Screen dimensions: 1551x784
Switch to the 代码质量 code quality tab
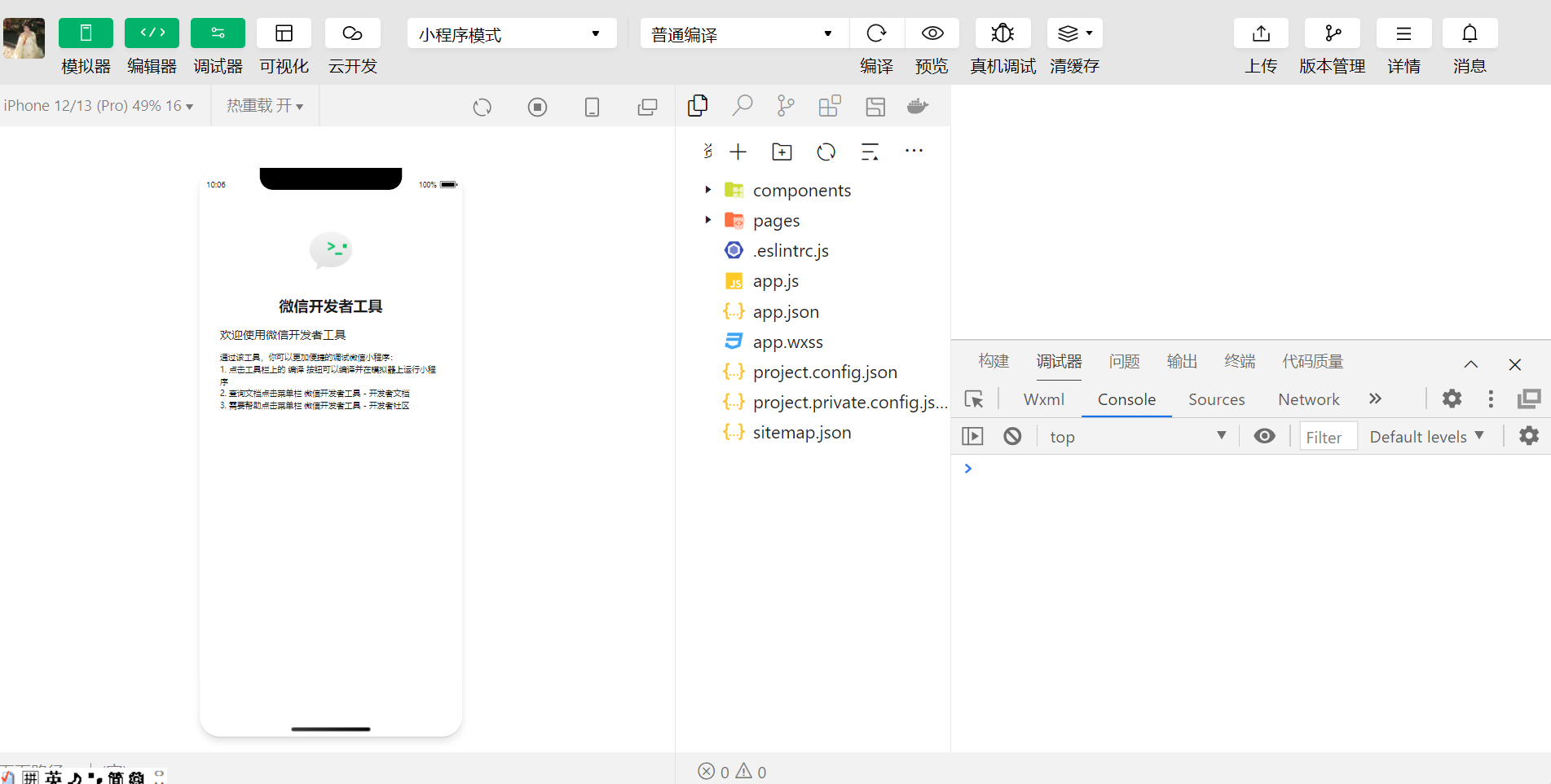[x=1312, y=361]
